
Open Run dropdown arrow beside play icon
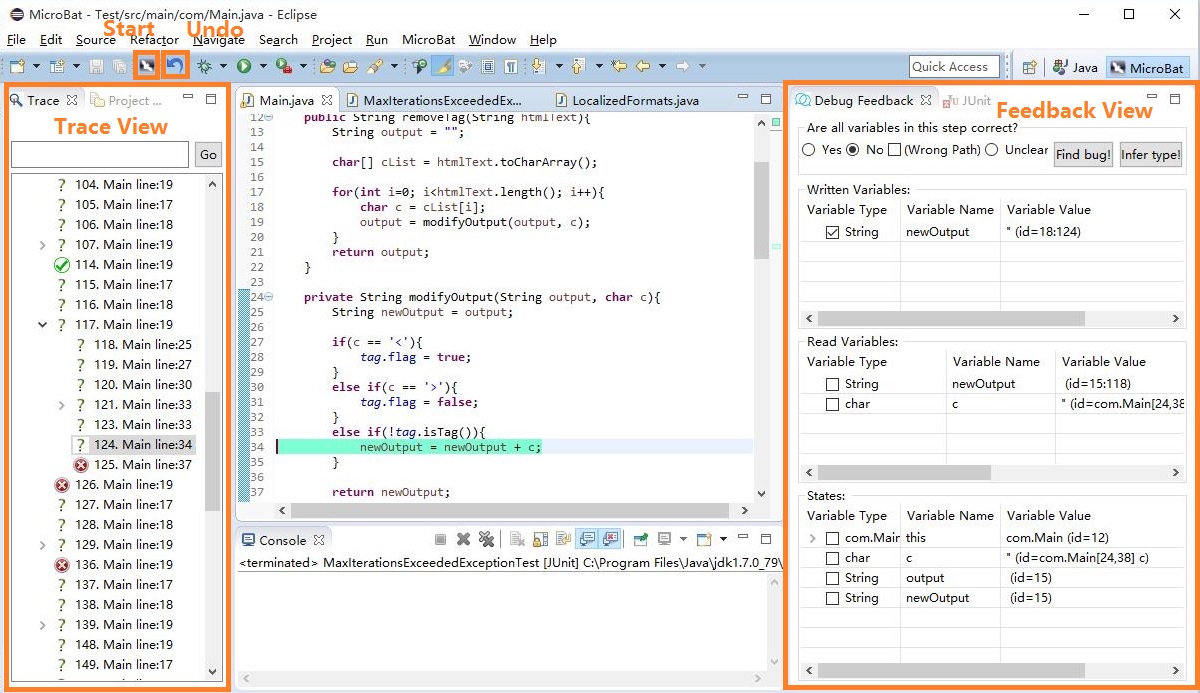[x=262, y=67]
